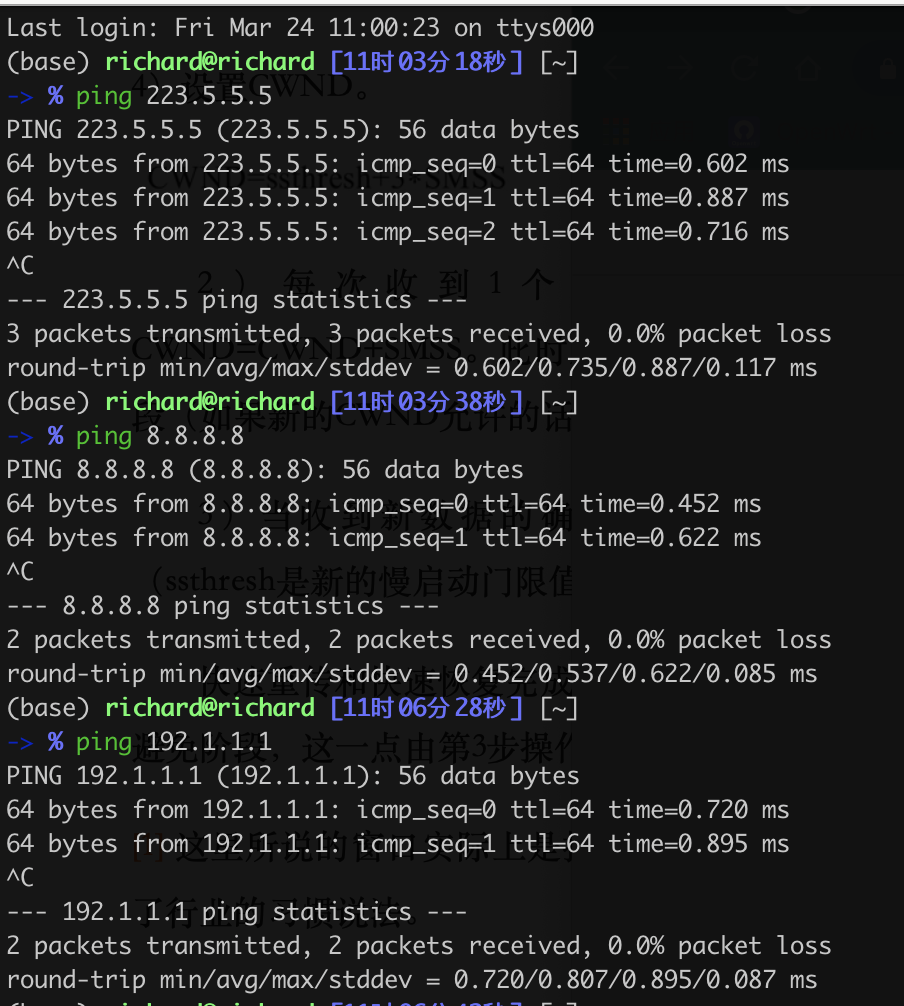The width and height of the screenshot is (904, 1006).
Task: Click the 'Last login' line at top
Action: (300, 28)
